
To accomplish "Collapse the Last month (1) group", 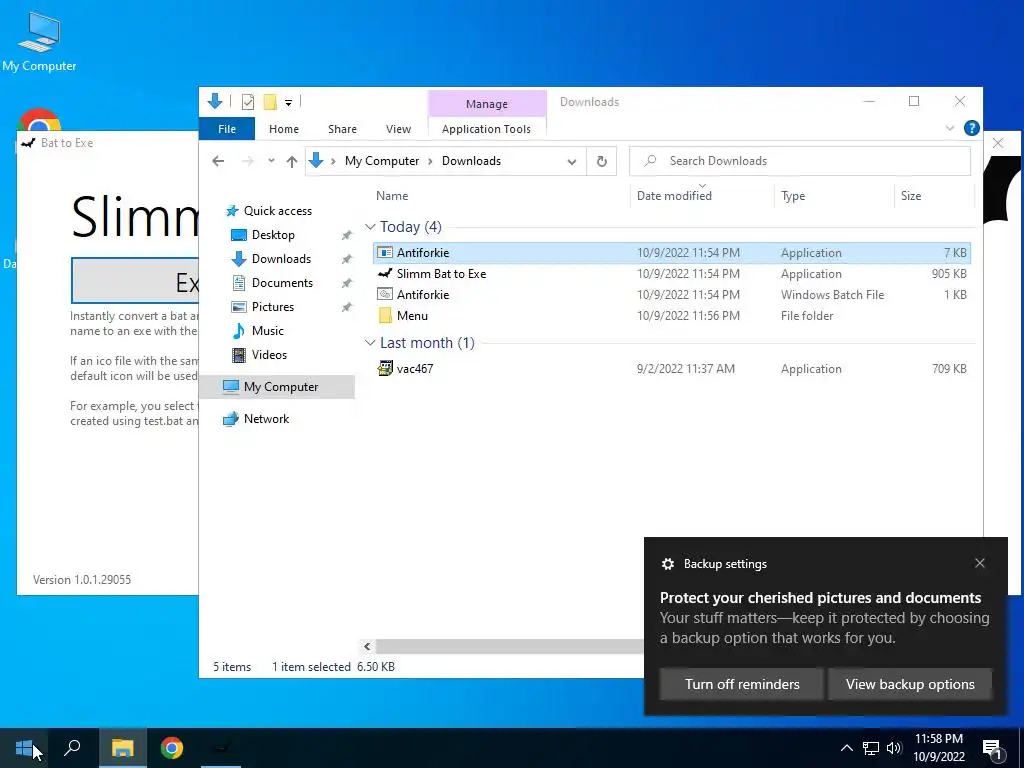I will tap(370, 343).
